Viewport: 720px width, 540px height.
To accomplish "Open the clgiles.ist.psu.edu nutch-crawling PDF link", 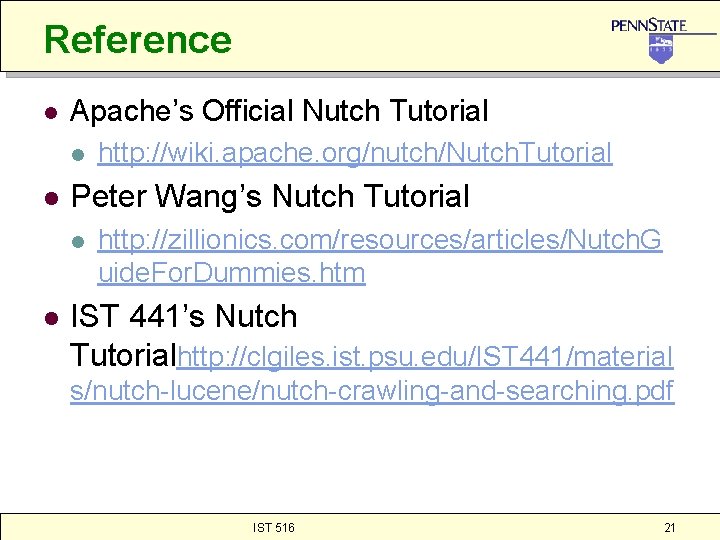I will pos(372,373).
